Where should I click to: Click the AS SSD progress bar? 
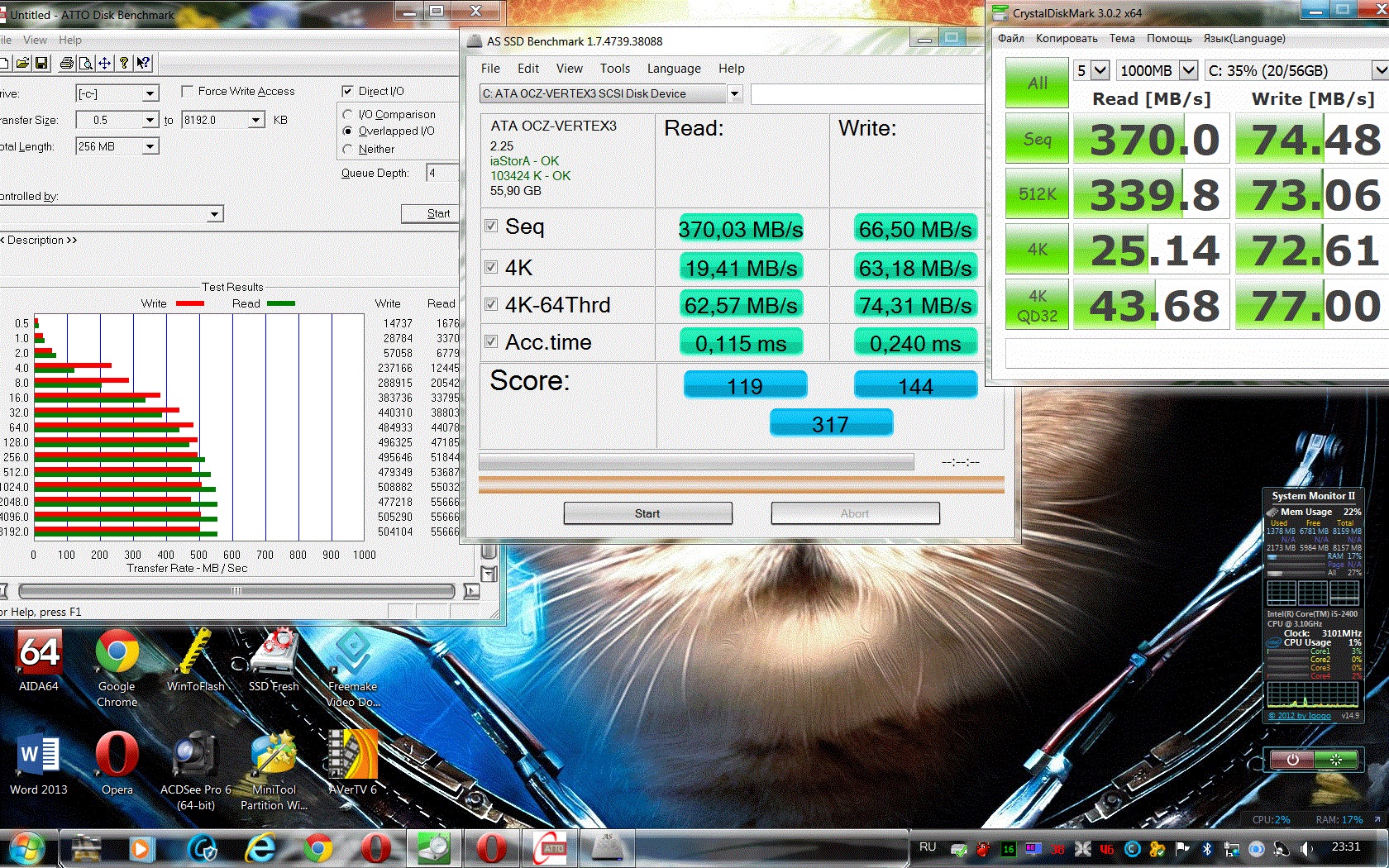[696, 462]
